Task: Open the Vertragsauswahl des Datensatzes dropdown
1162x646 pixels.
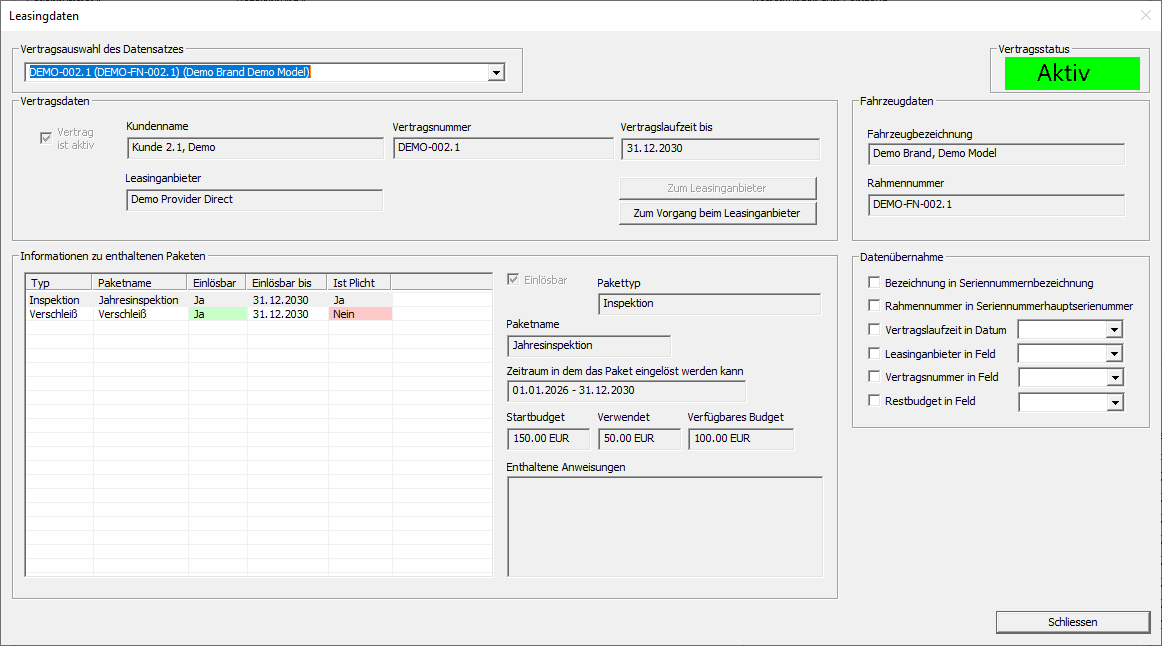Action: pos(497,72)
